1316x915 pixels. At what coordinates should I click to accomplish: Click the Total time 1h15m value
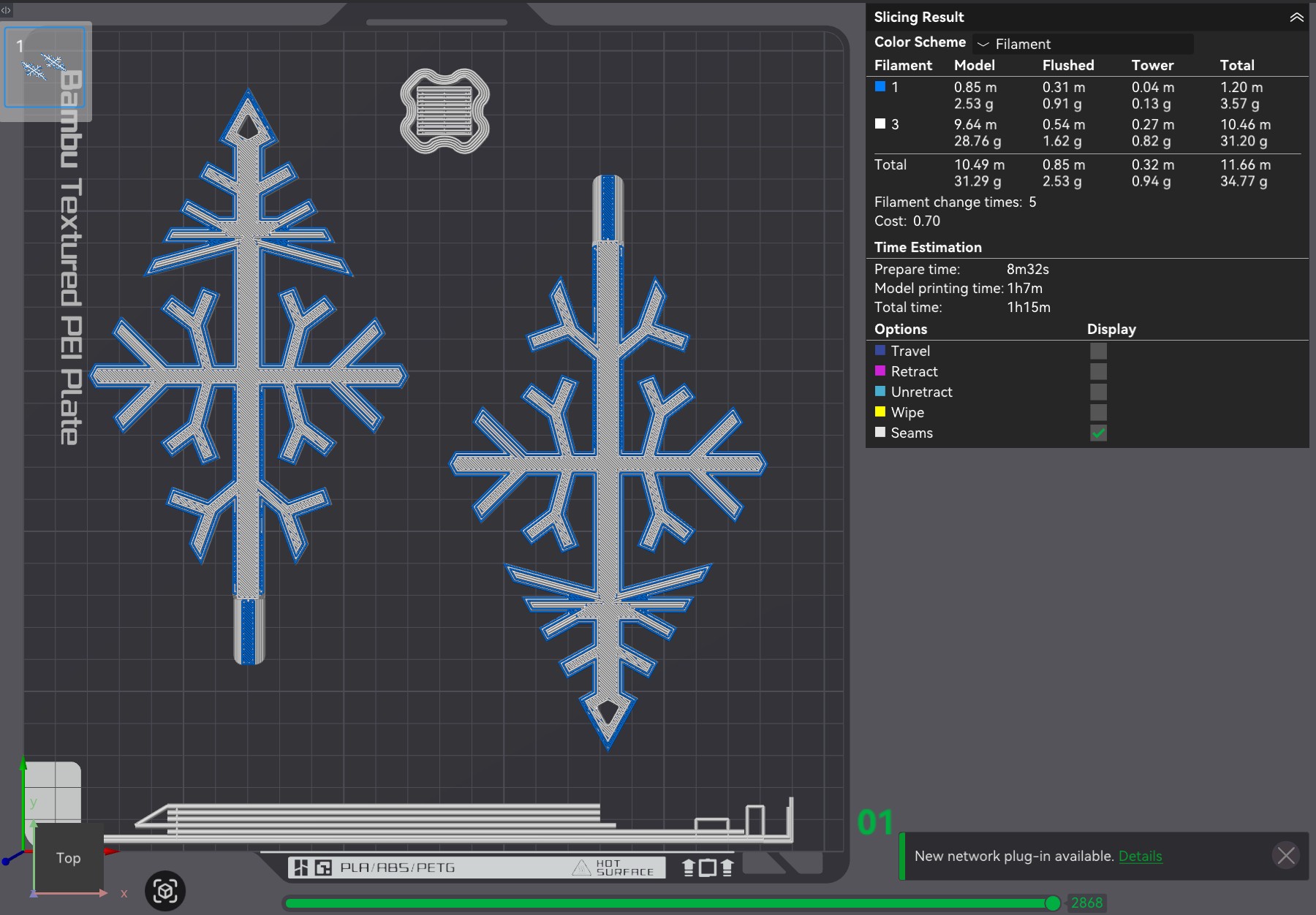pos(1029,307)
